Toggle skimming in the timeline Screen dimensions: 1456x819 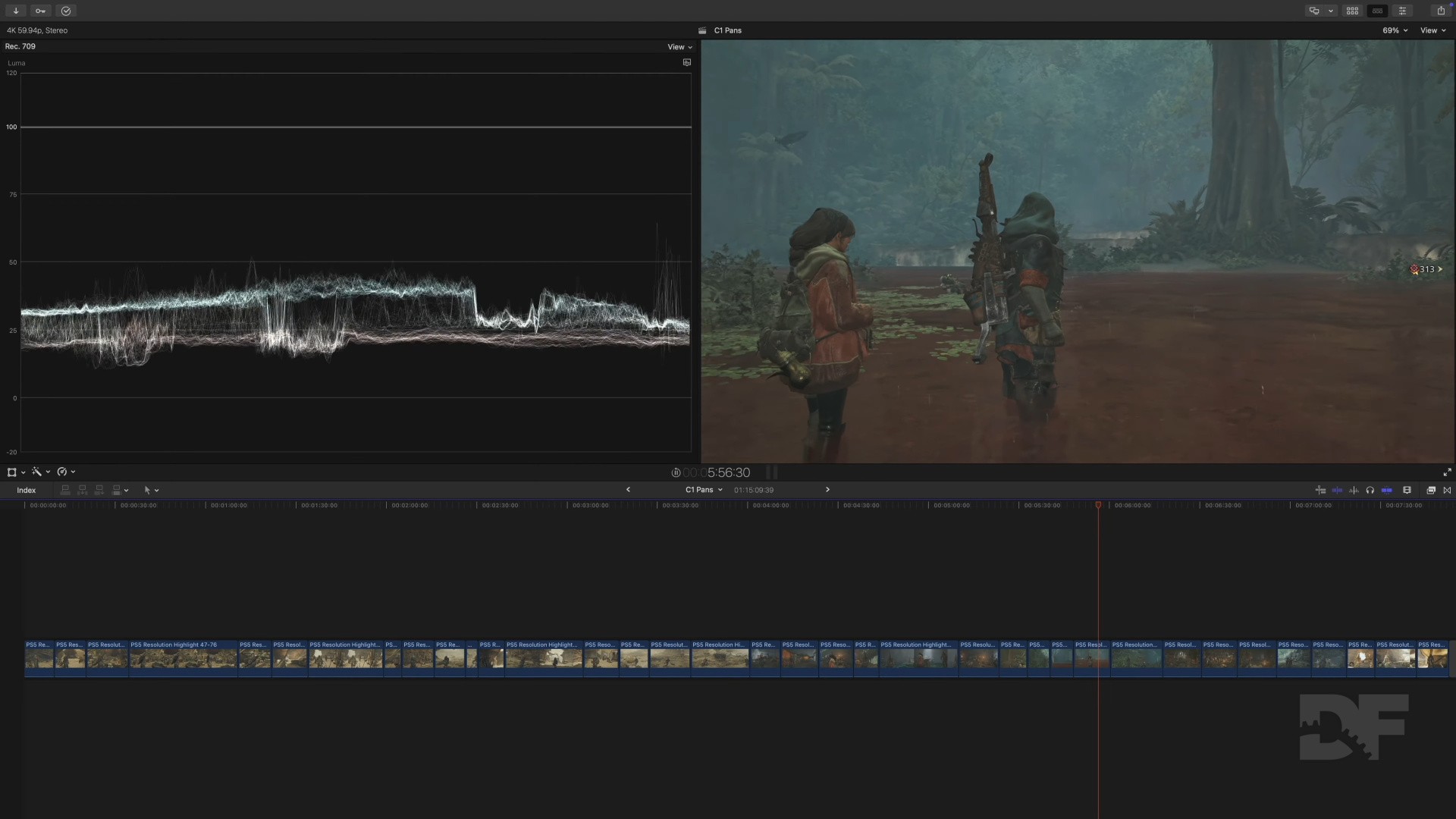pyautogui.click(x=1337, y=490)
